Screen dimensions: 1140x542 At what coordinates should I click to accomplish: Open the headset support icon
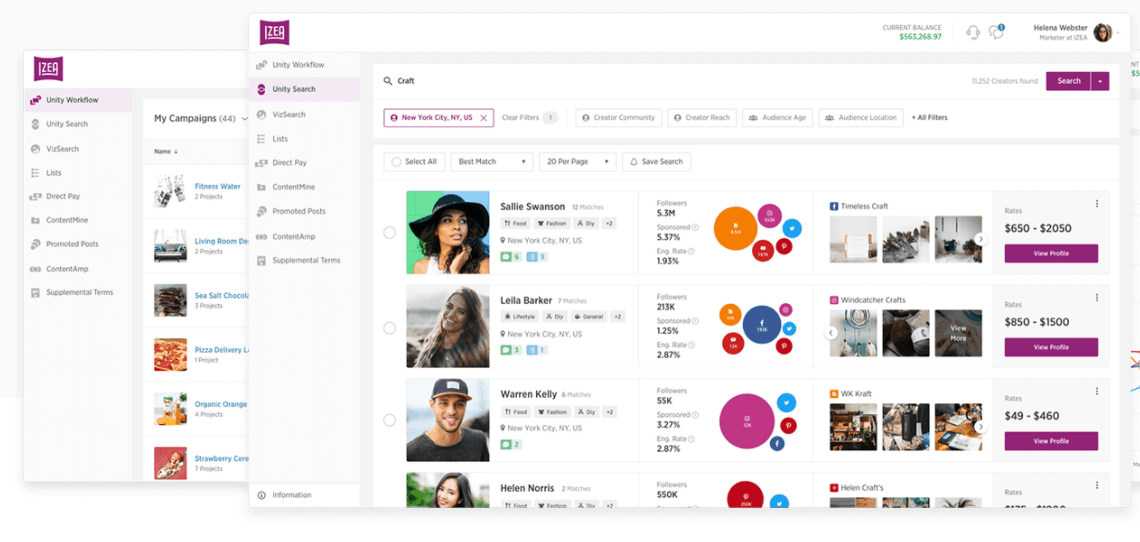973,33
